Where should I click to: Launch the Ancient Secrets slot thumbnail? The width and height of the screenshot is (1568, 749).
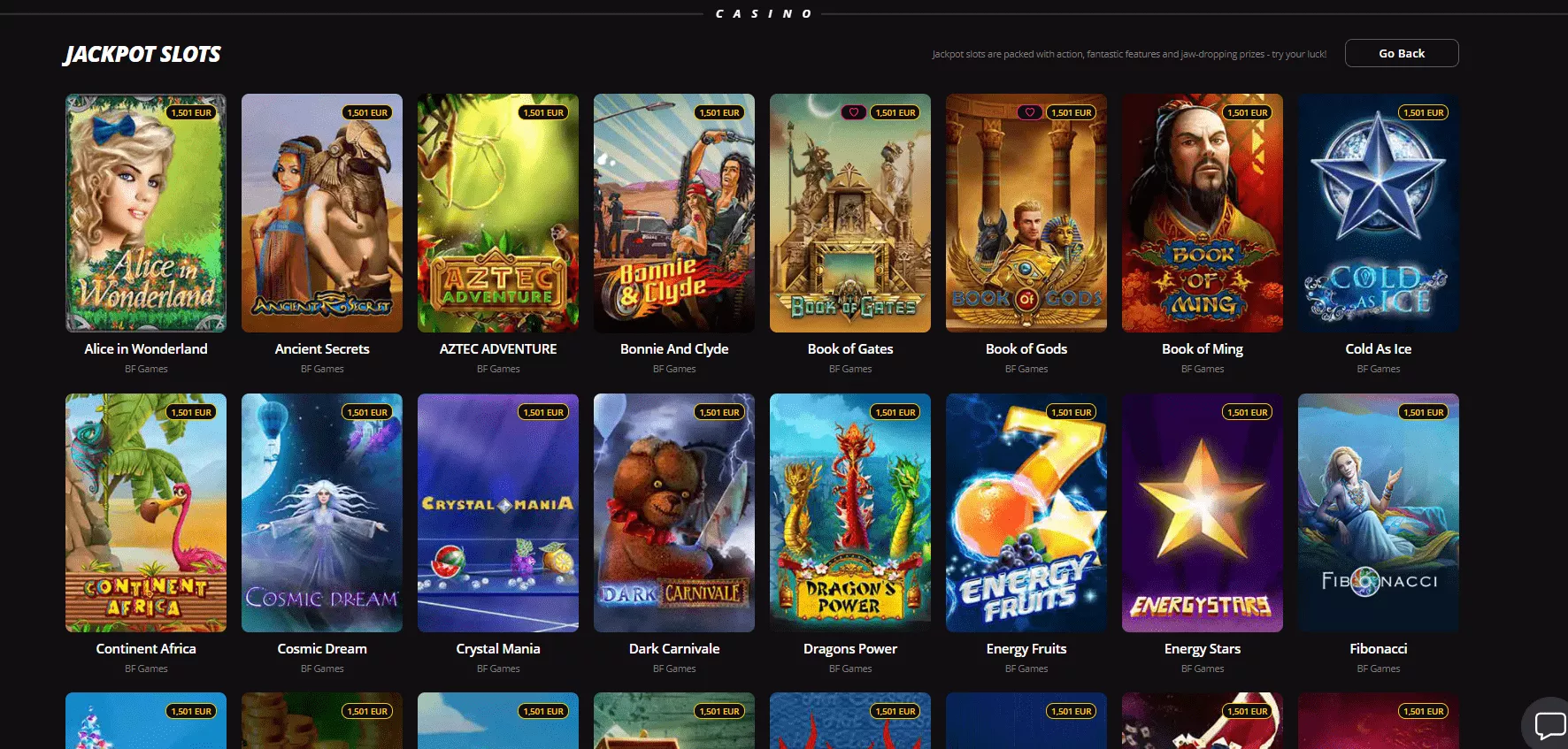point(322,213)
